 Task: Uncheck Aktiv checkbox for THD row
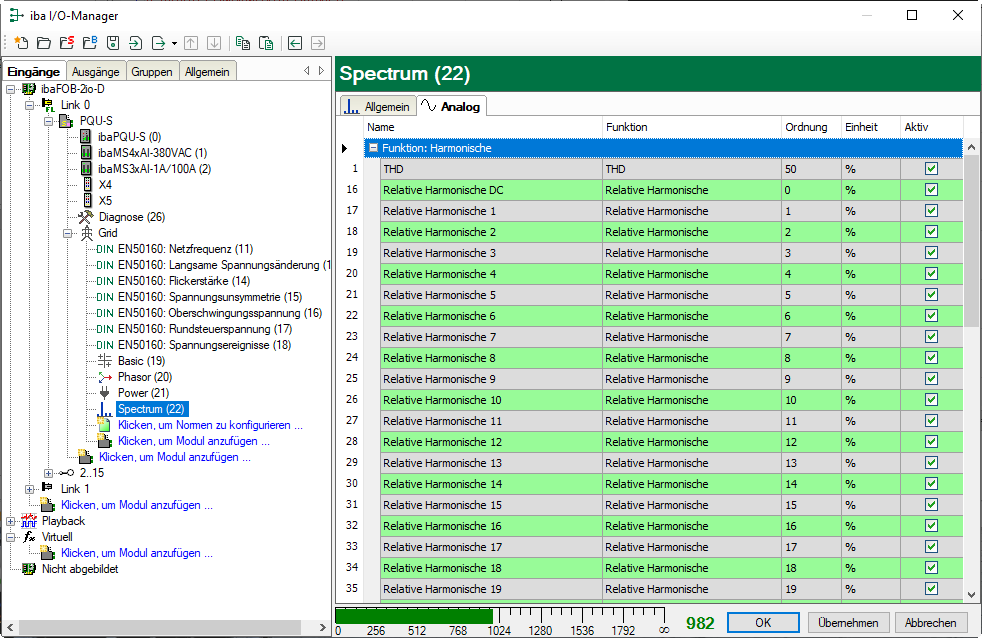click(x=931, y=169)
